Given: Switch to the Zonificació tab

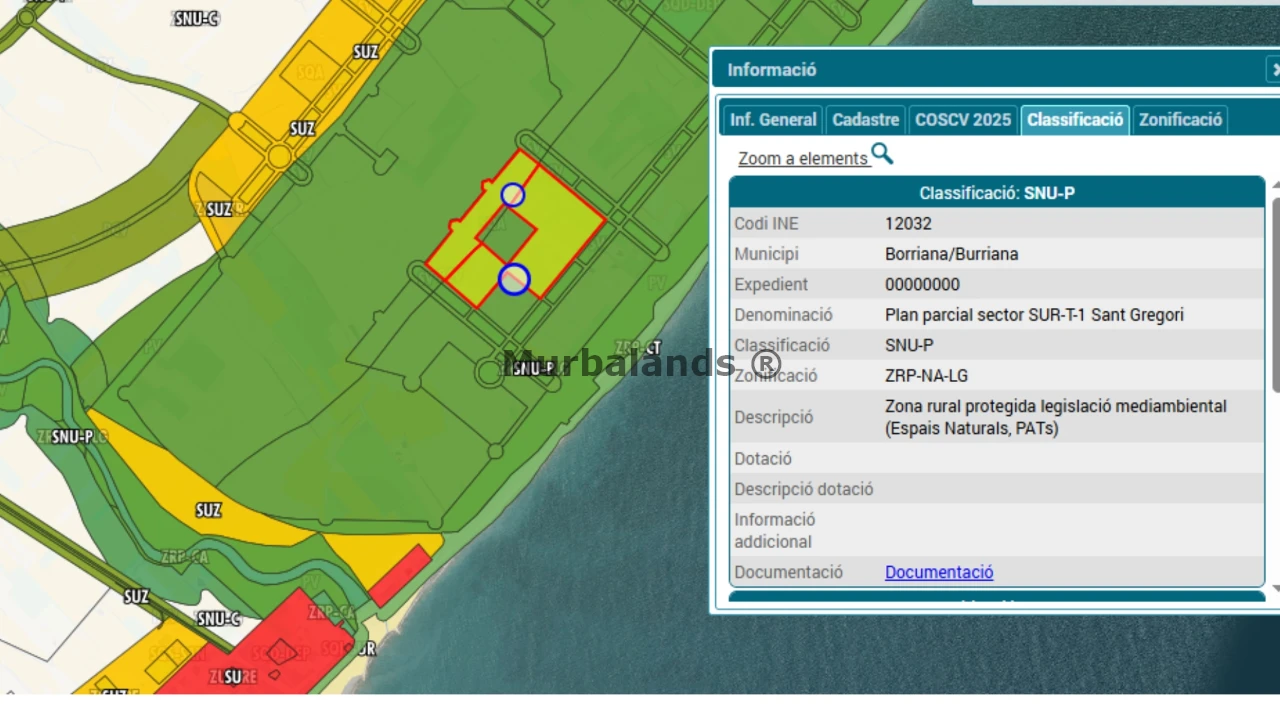Looking at the screenshot, I should (1180, 120).
